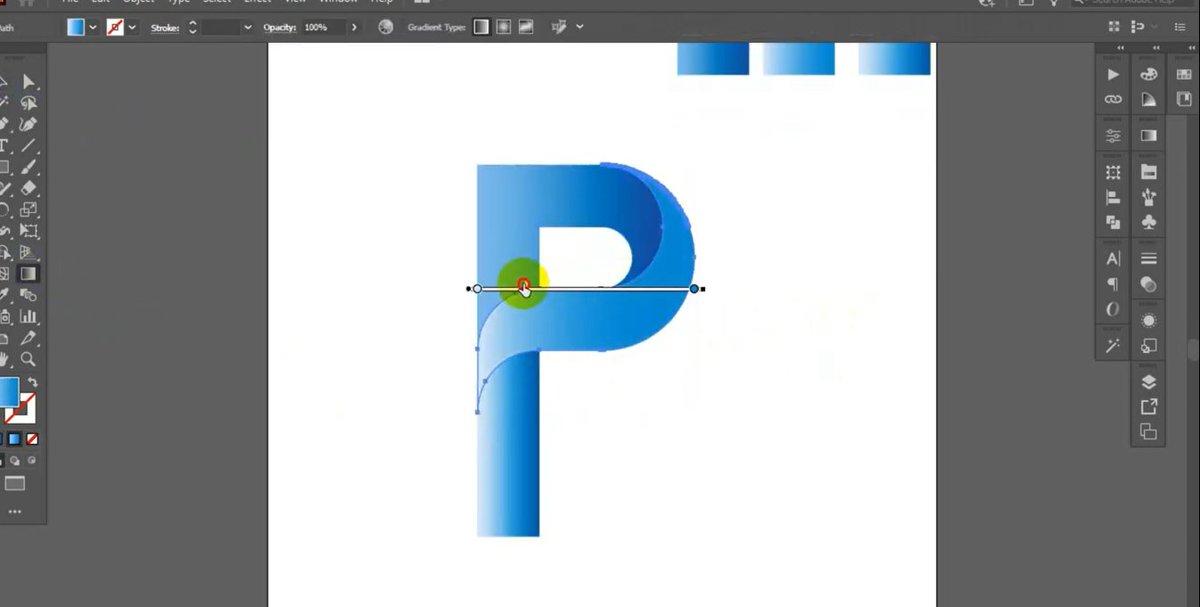Viewport: 1200px width, 607px height.
Task: Click stroke weight stepper arrows
Action: pyautogui.click(x=192, y=27)
